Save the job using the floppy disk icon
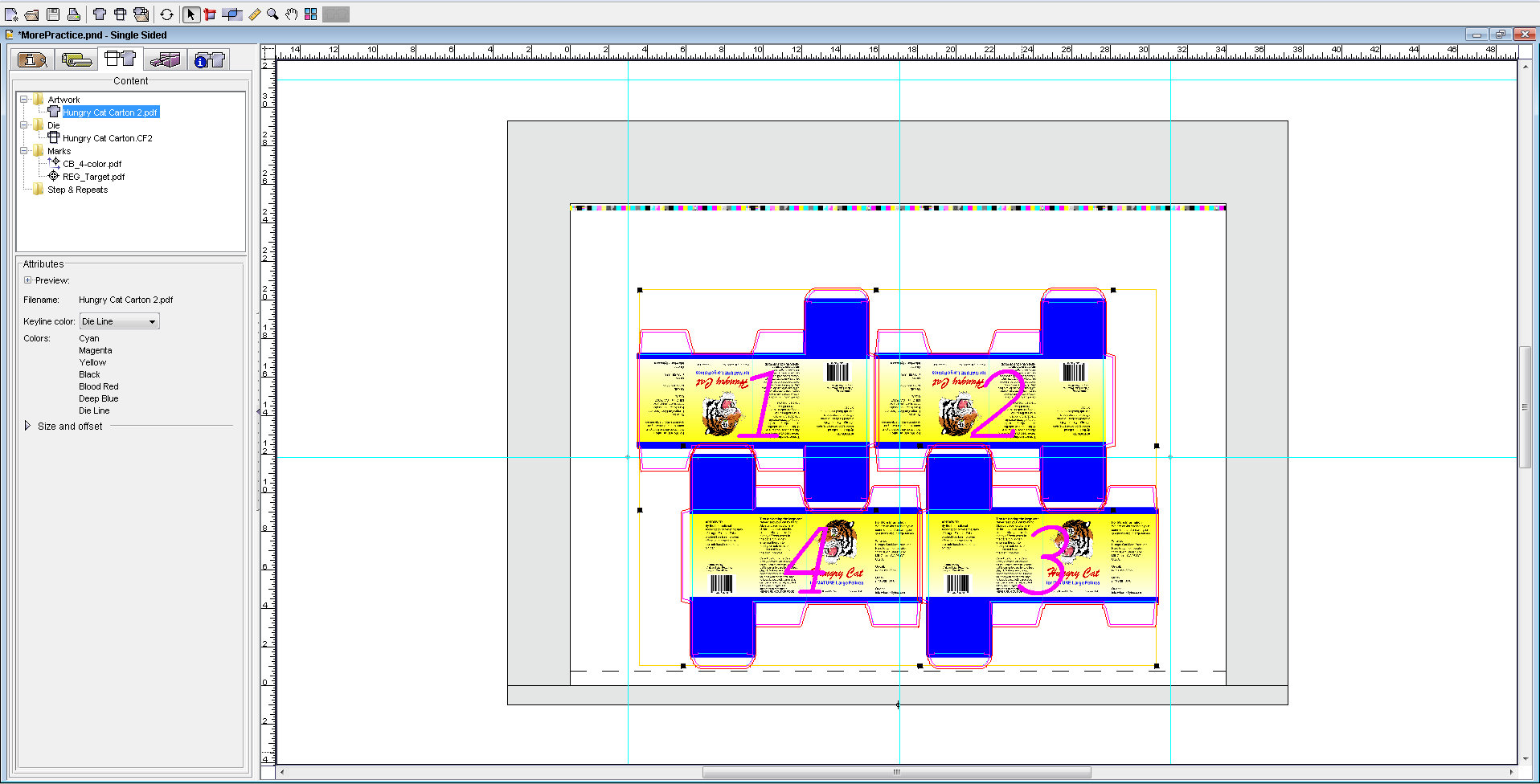Image resolution: width=1540 pixels, height=784 pixels. pos(53,14)
